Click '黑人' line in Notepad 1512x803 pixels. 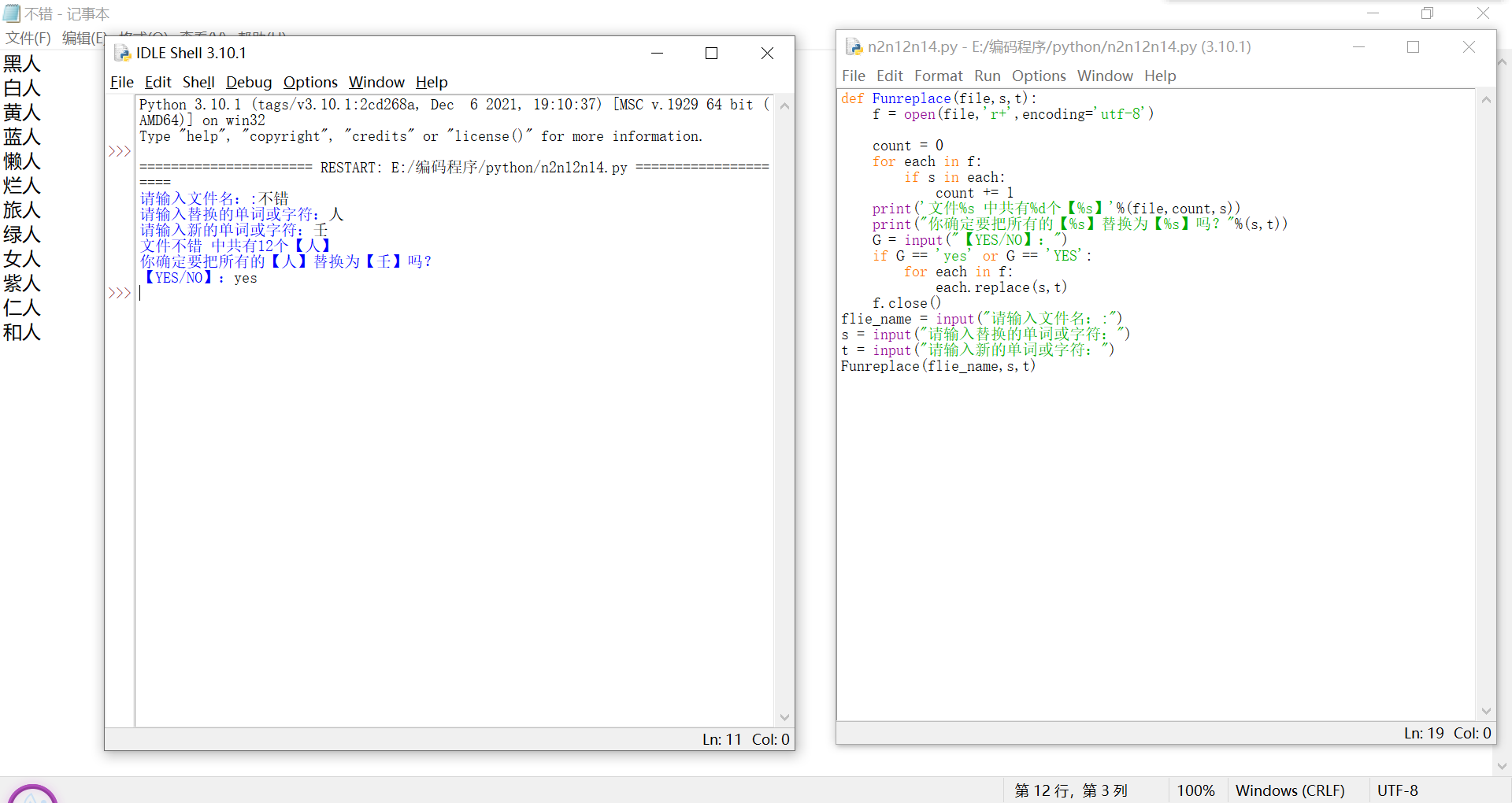click(22, 64)
